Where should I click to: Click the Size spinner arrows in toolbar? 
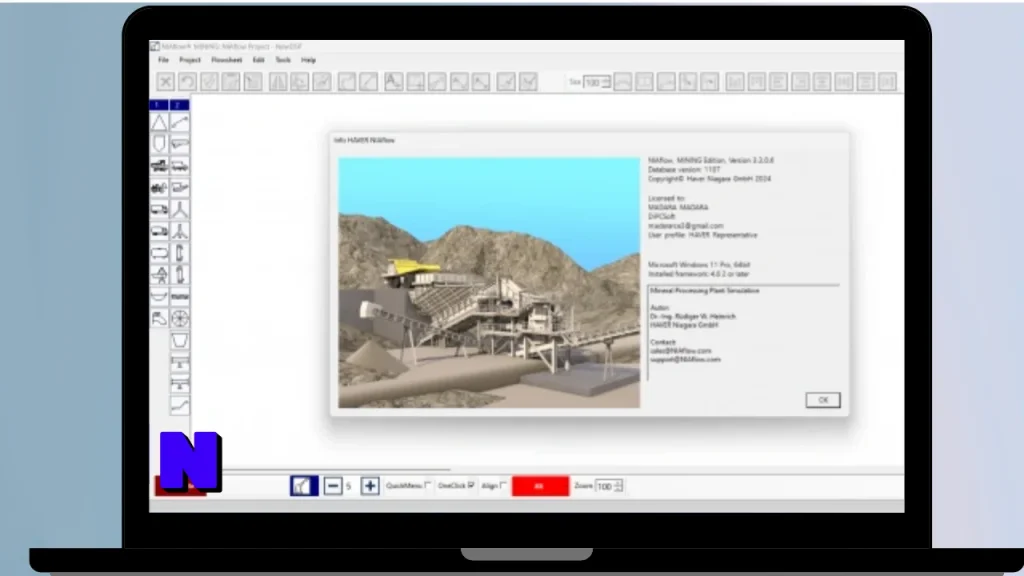[607, 82]
